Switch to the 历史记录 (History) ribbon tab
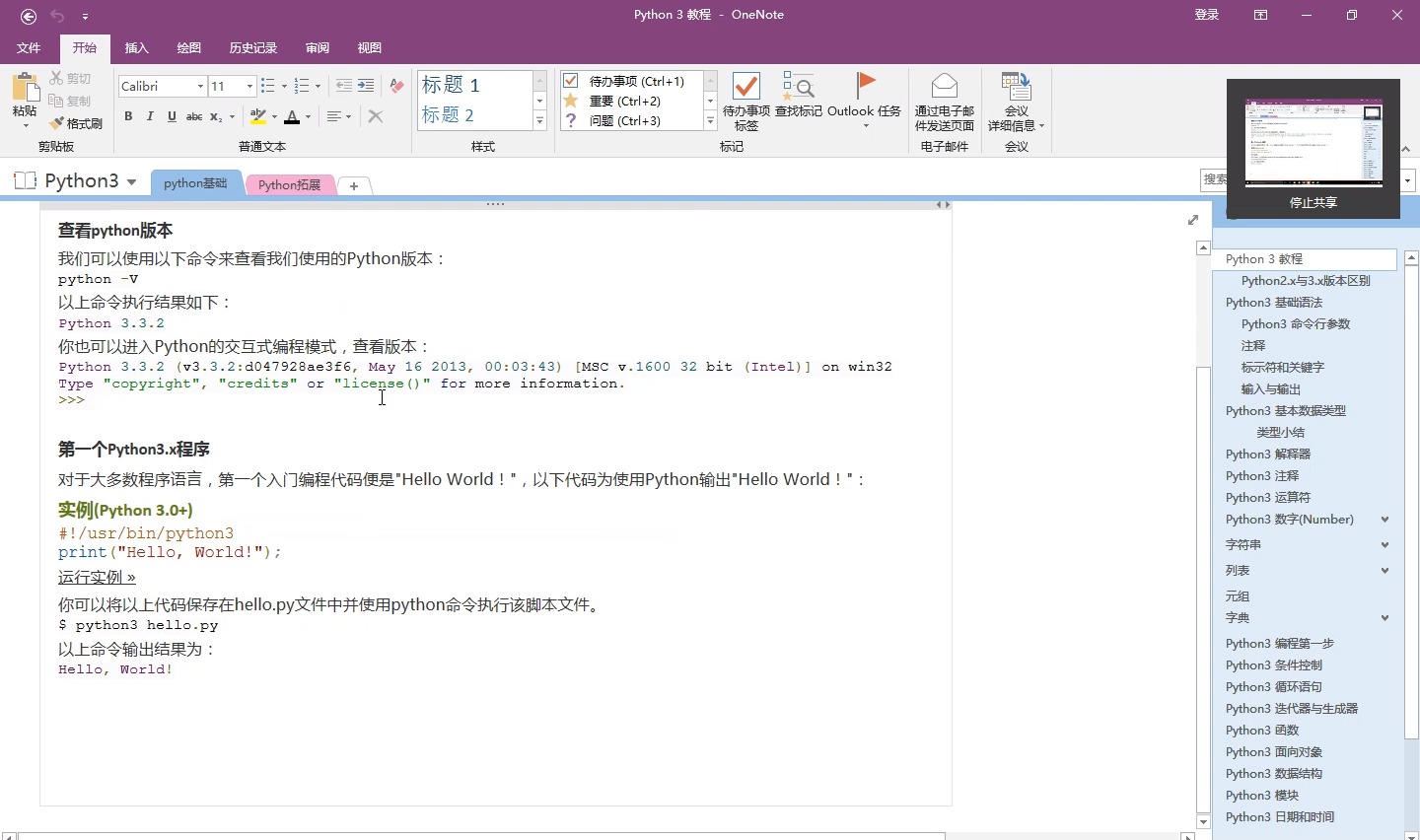1420x840 pixels. (x=253, y=47)
